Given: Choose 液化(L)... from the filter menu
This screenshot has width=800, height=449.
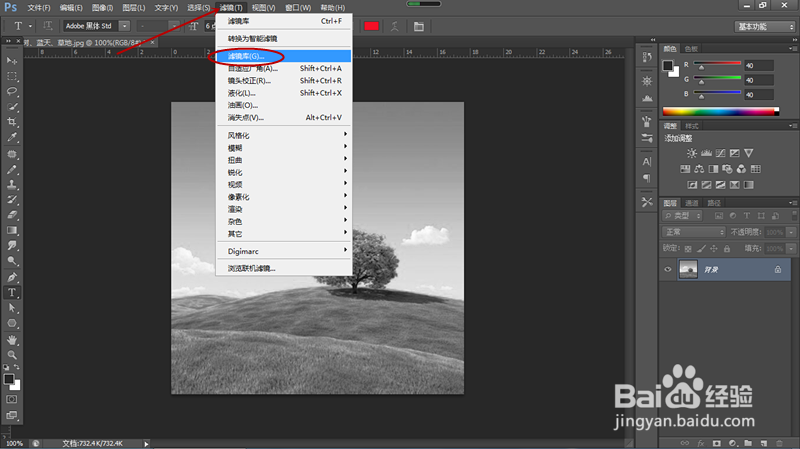Looking at the screenshot, I should coord(284,93).
